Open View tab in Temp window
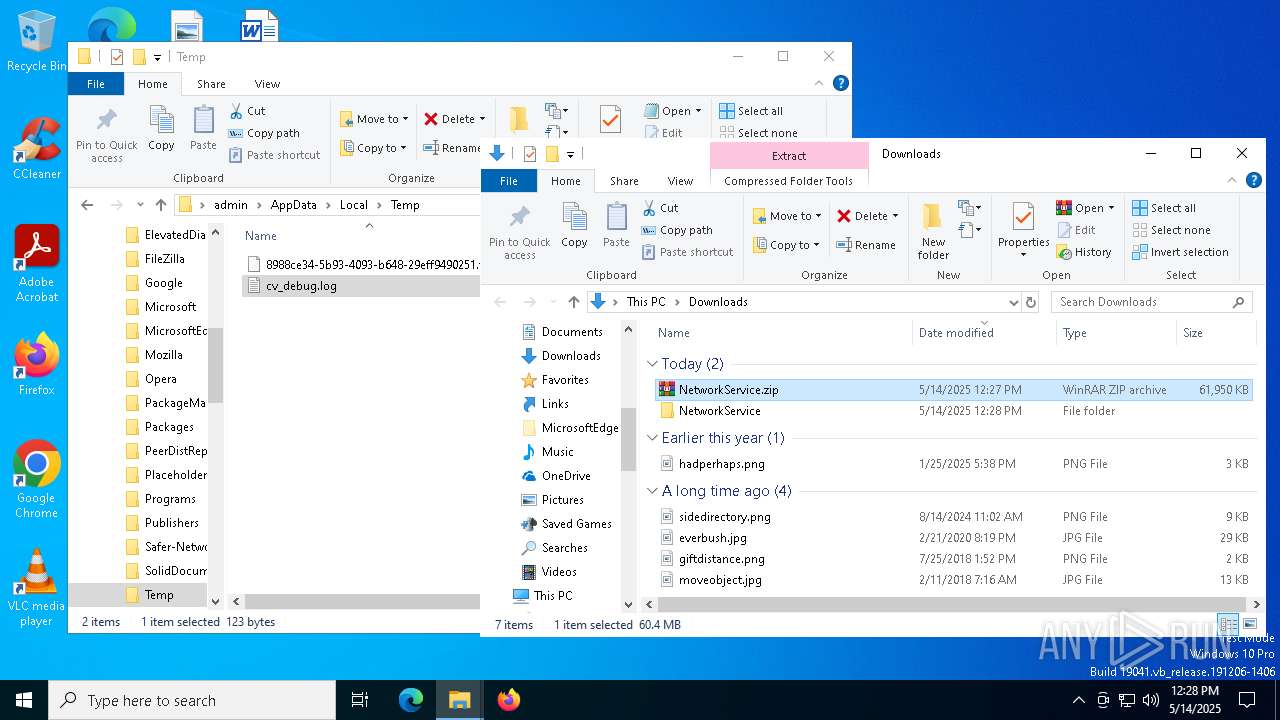The width and height of the screenshot is (1280, 720). (267, 84)
